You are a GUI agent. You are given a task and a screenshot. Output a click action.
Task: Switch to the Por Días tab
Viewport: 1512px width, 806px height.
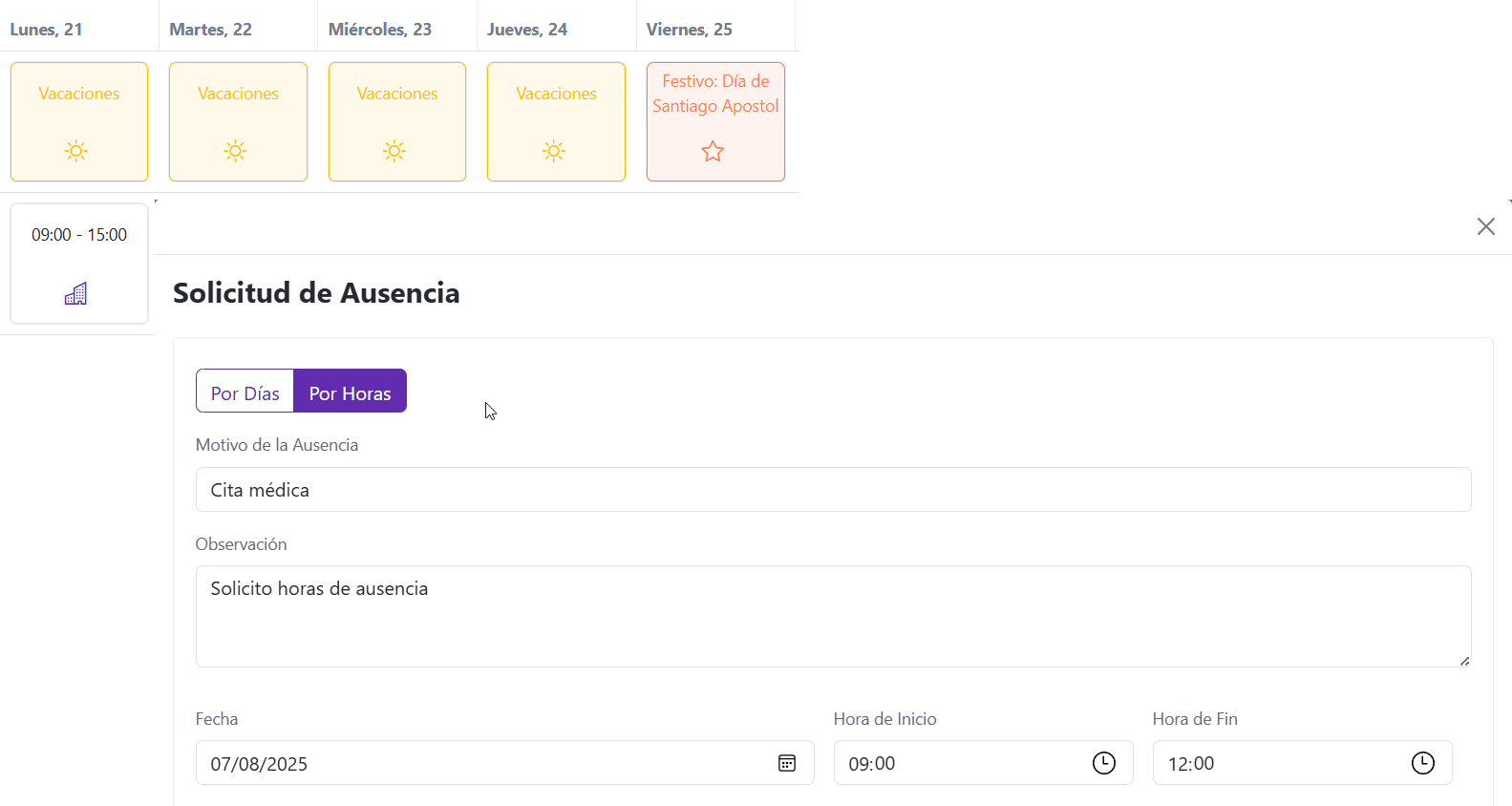click(x=245, y=391)
